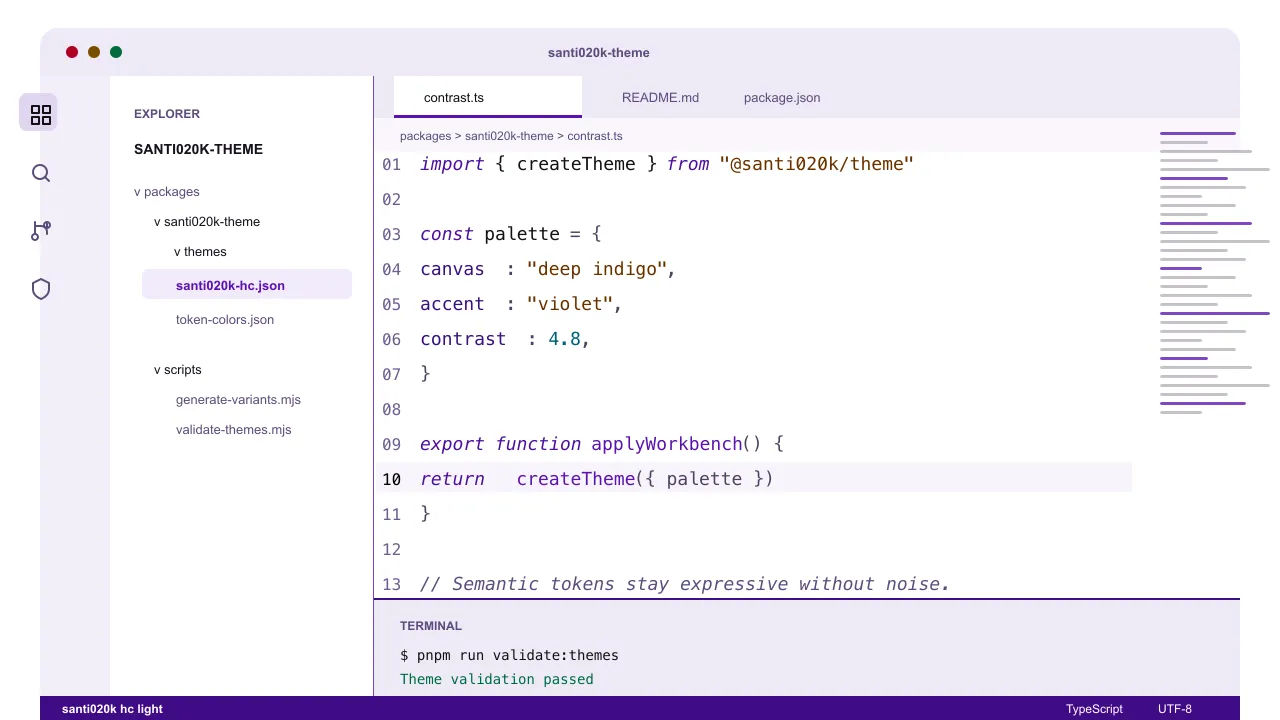This screenshot has width=1280, height=720.
Task: Click line number 10 in the gutter
Action: coord(391,479)
